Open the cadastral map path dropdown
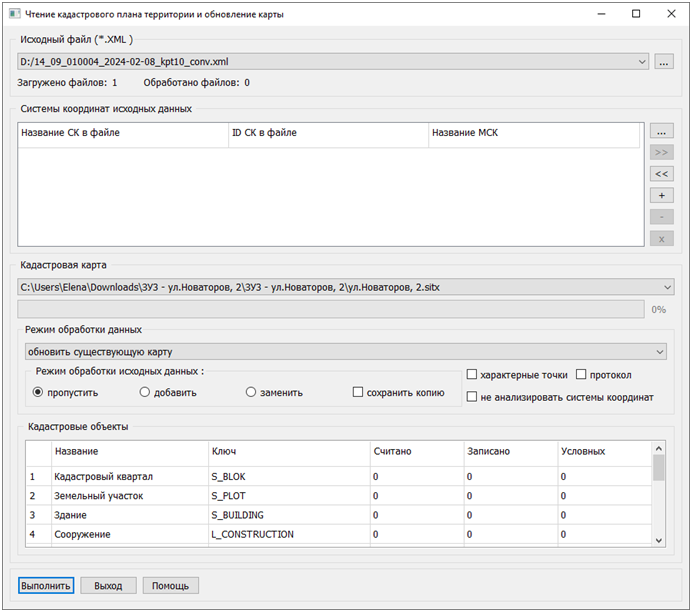 pos(667,287)
